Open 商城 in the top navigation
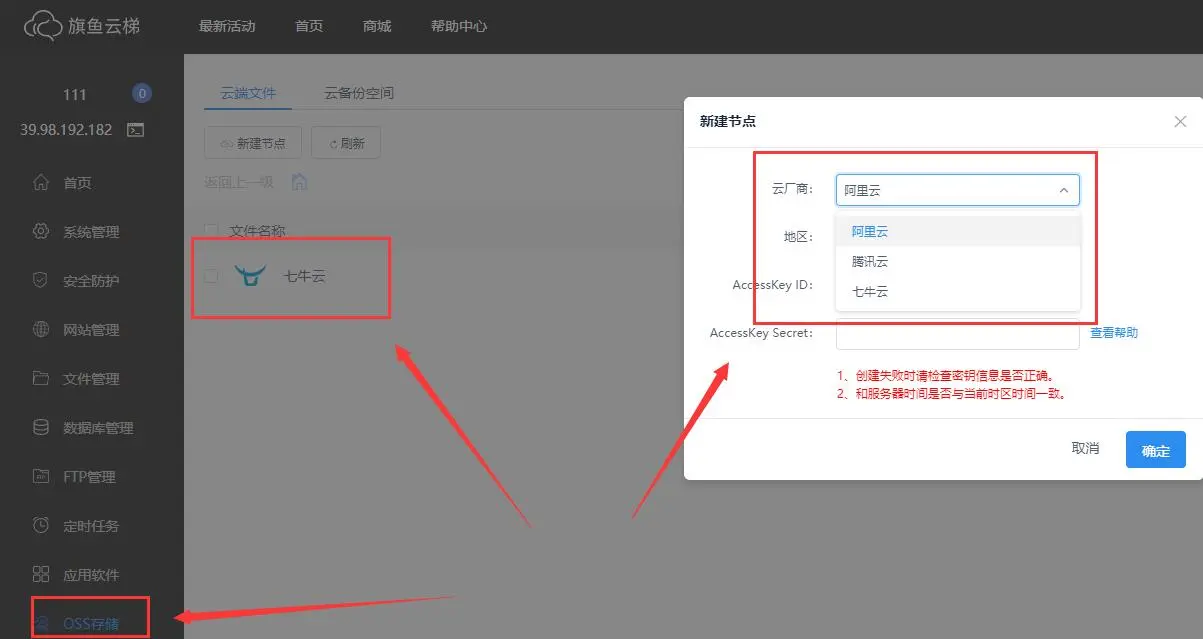 point(377,26)
